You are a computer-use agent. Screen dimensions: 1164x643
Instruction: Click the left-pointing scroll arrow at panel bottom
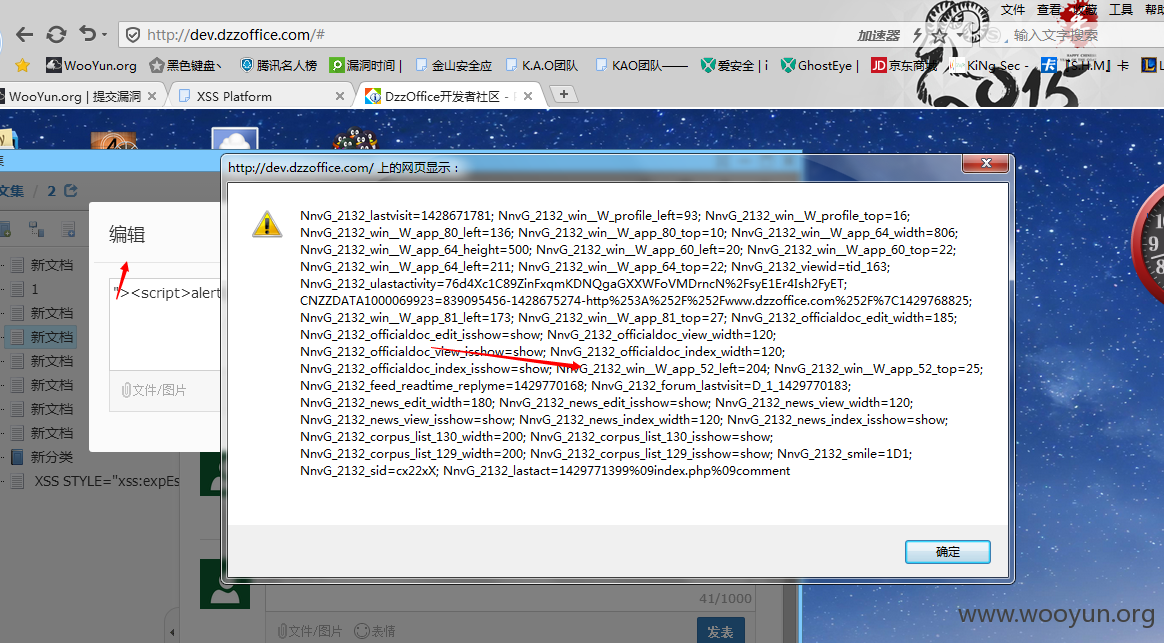tap(172, 633)
